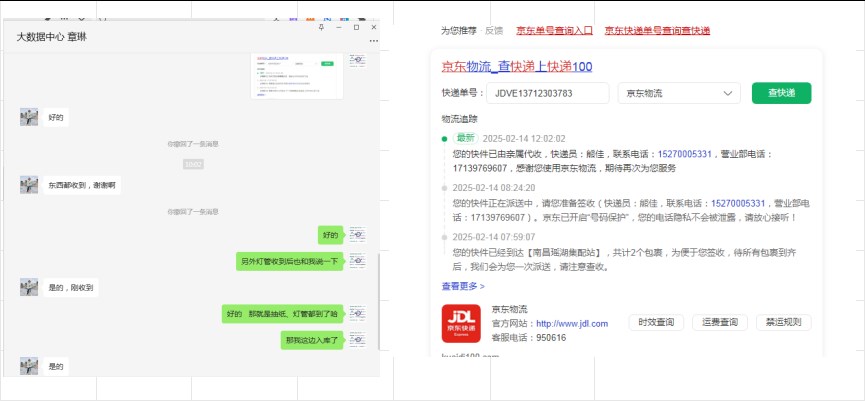Click the '那我这边入库了' green message
Screen dimensions: 865x401
[312, 340]
